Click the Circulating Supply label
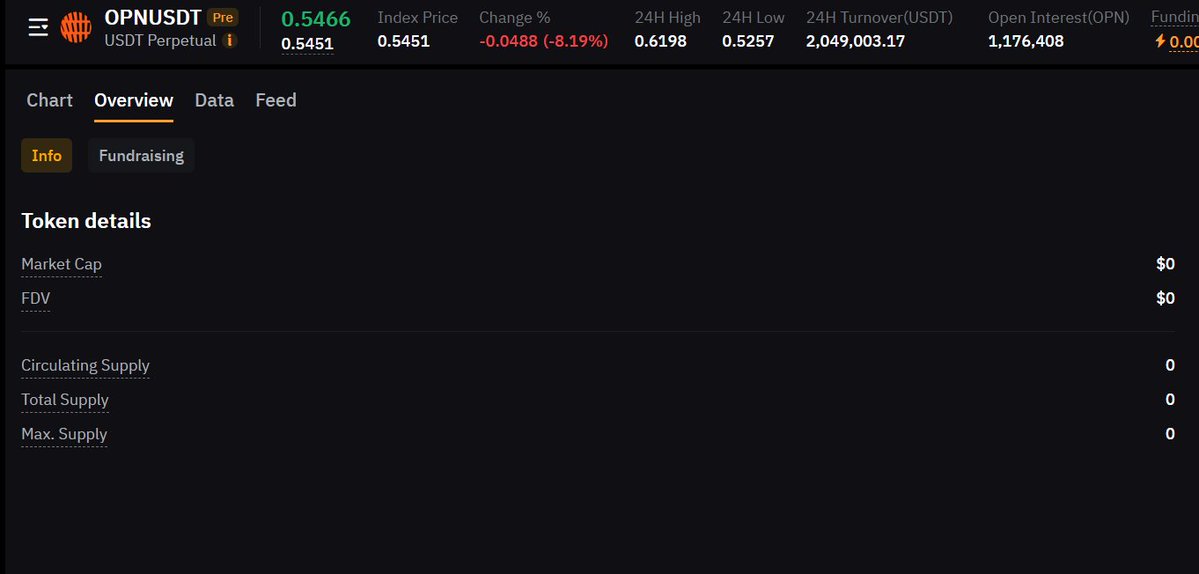Viewport: 1199px width, 574px height. click(x=86, y=365)
